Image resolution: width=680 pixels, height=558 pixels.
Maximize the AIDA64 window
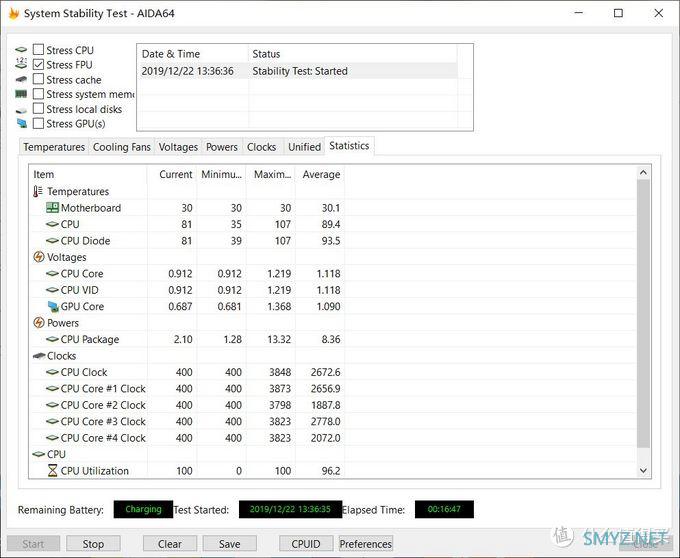618,13
